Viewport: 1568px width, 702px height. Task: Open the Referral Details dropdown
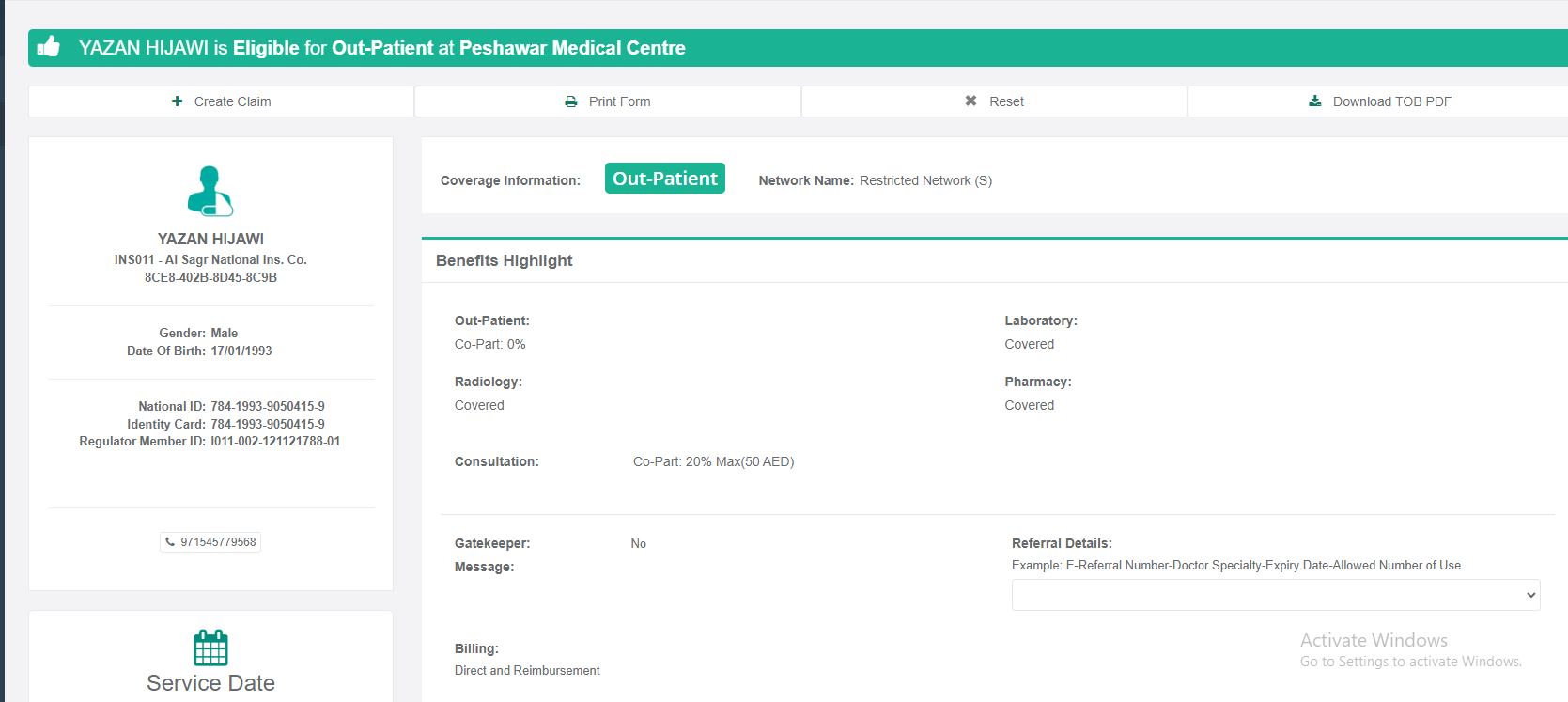[x=1275, y=595]
